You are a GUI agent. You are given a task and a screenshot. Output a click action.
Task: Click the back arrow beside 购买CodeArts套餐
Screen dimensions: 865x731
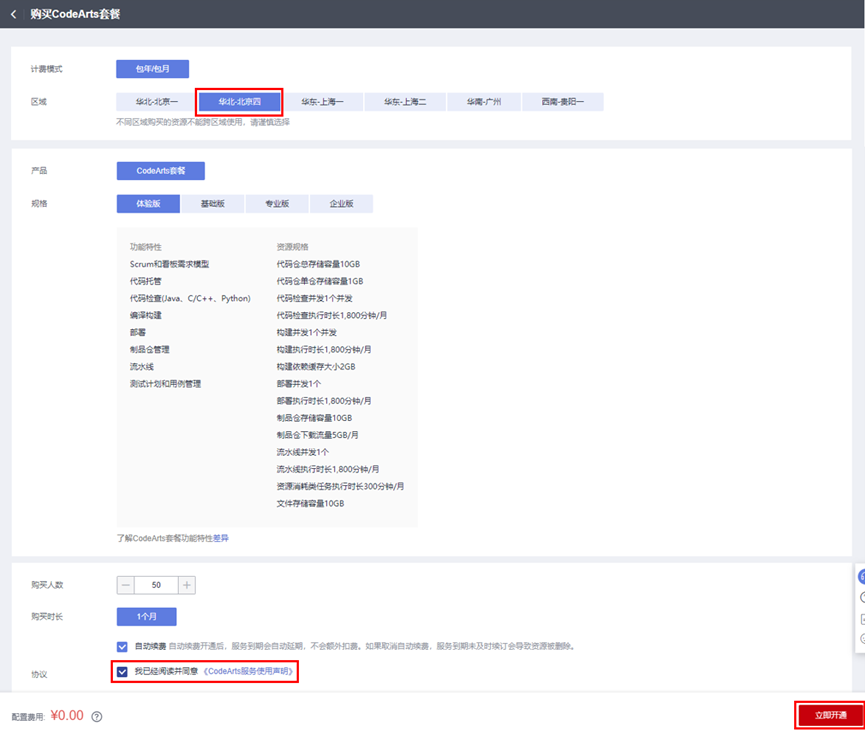14,14
